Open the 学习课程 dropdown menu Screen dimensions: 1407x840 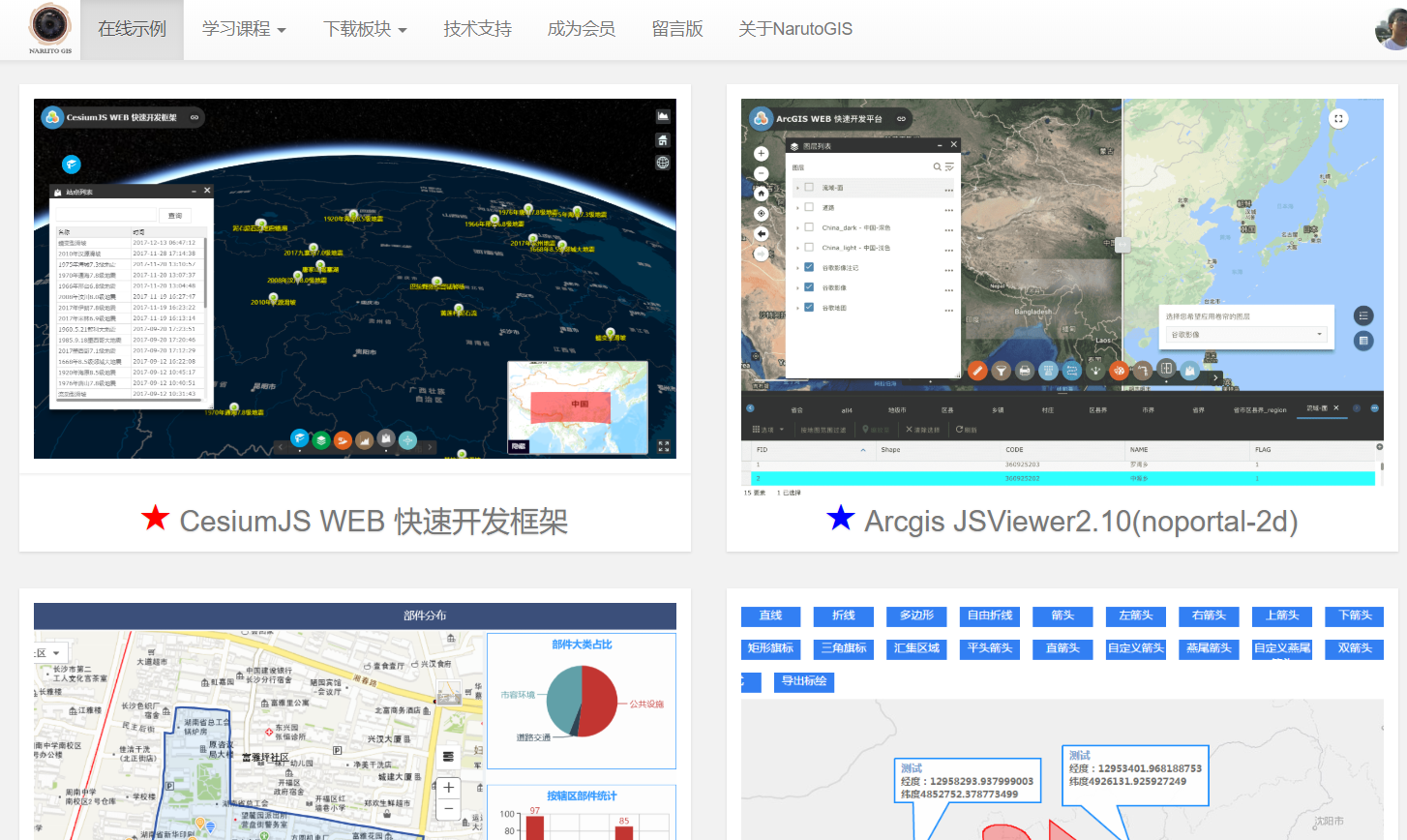click(244, 29)
